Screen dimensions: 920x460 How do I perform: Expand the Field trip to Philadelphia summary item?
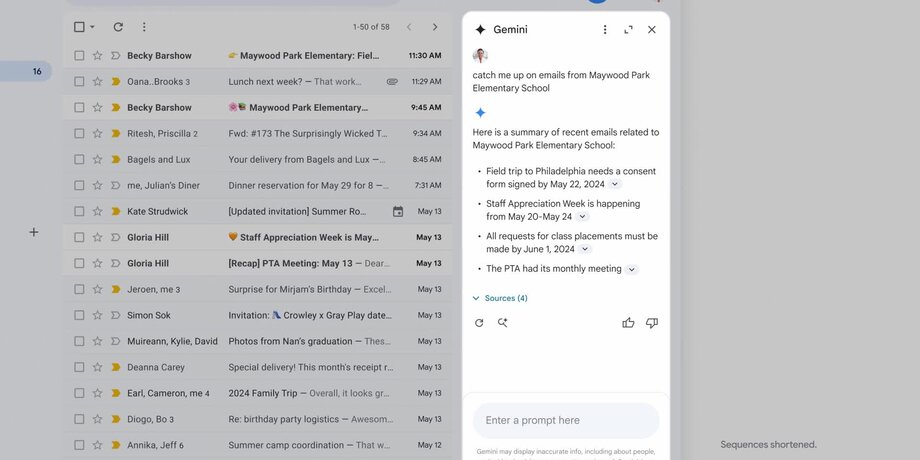pos(615,184)
